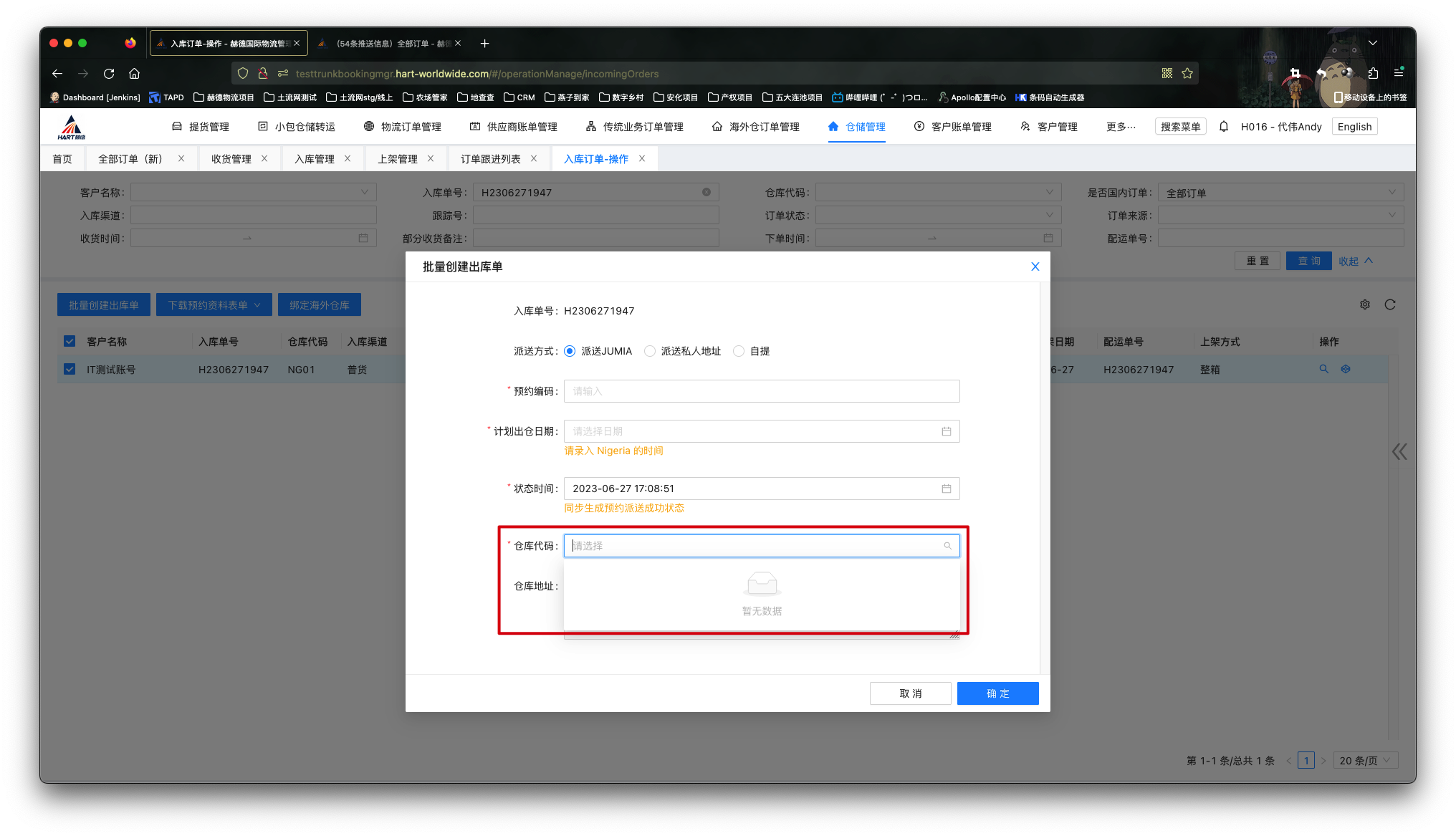Screen dimensions: 1456x836
Task: Select the 派送私人地址 radio option
Action: [x=650, y=351]
